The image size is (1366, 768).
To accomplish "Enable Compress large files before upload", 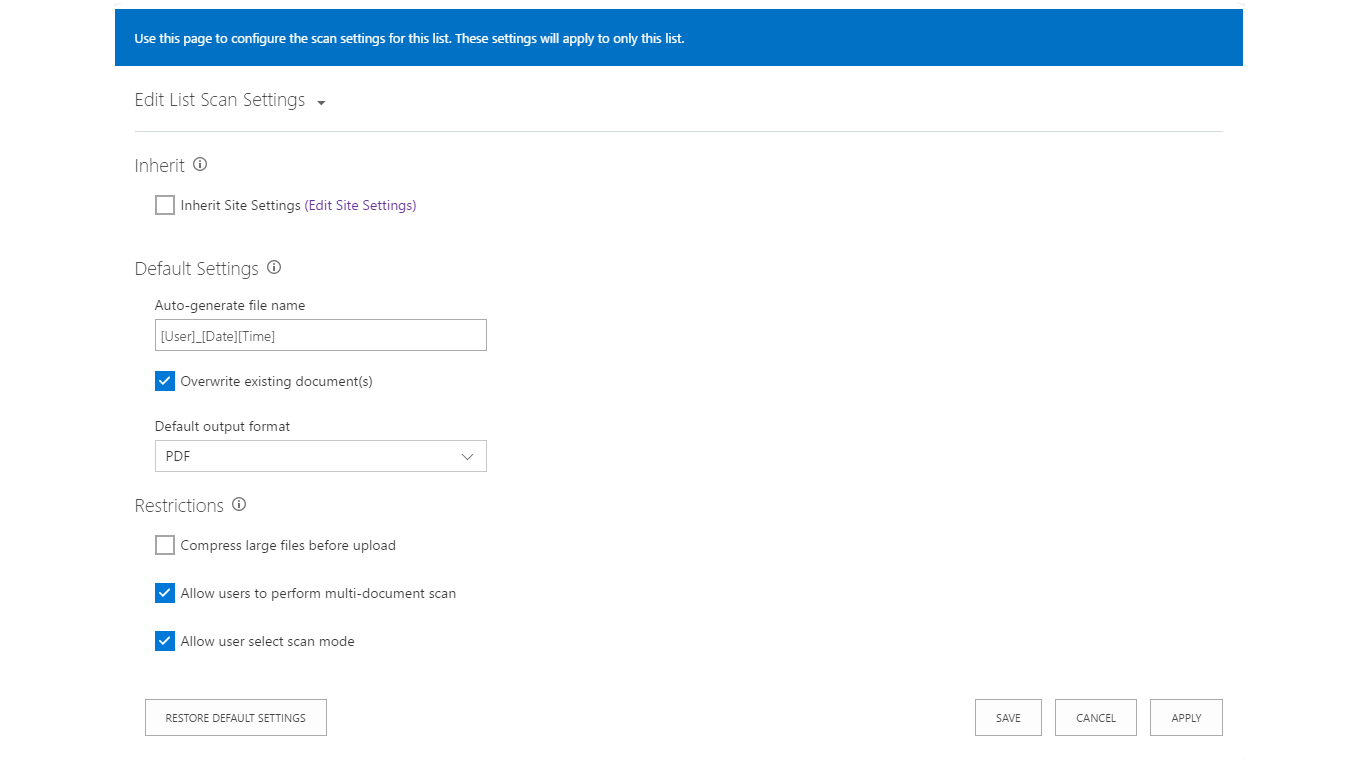I will click(x=165, y=546).
